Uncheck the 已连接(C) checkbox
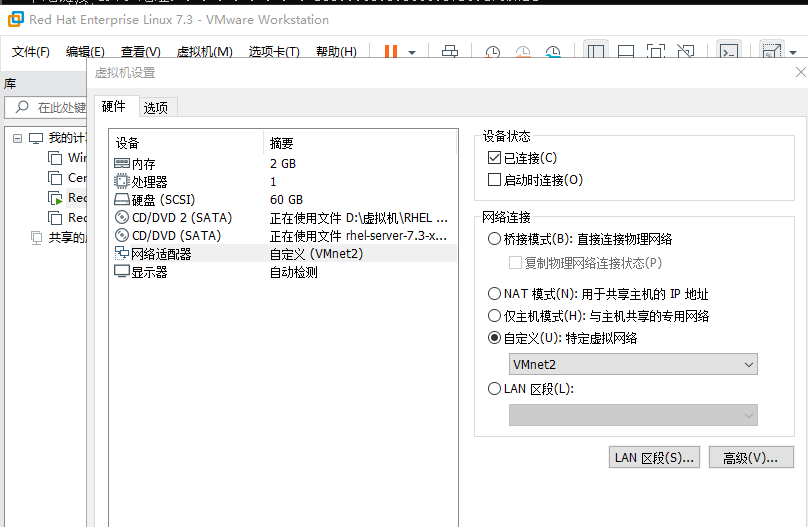The height and width of the screenshot is (527, 808). pyautogui.click(x=494, y=158)
